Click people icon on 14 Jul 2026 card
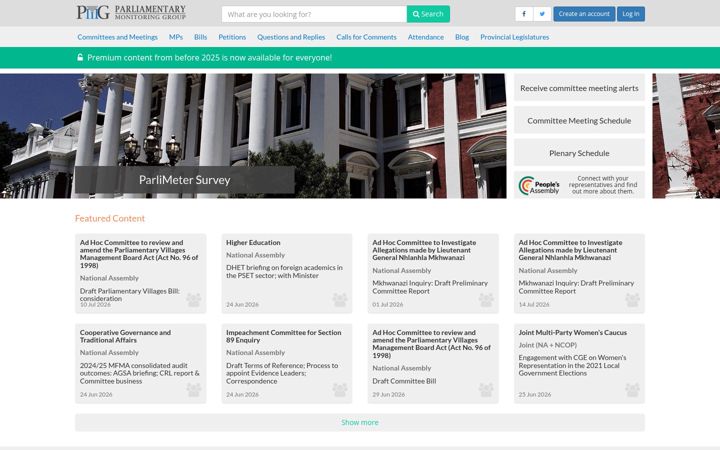 click(x=632, y=300)
